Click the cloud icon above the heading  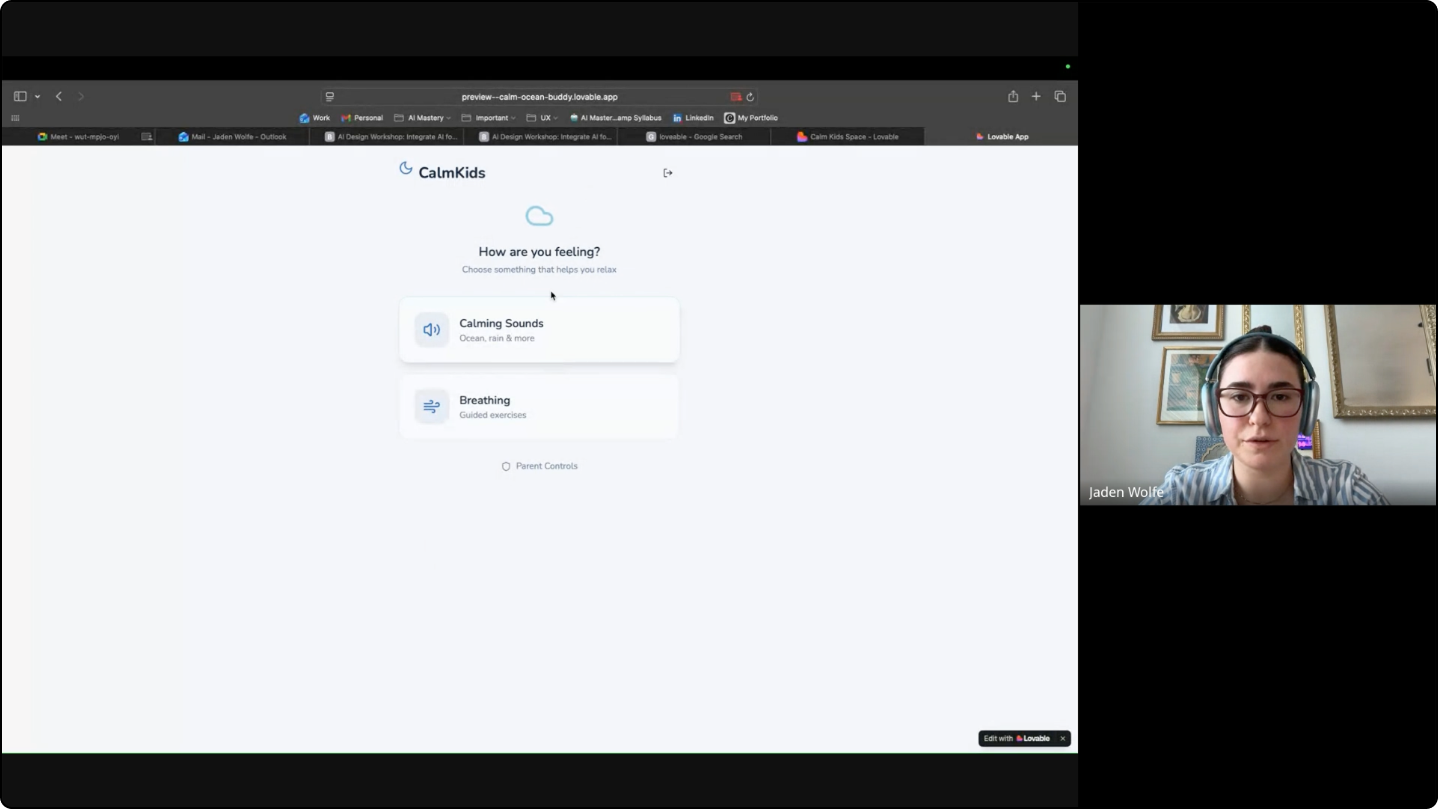[x=539, y=216]
